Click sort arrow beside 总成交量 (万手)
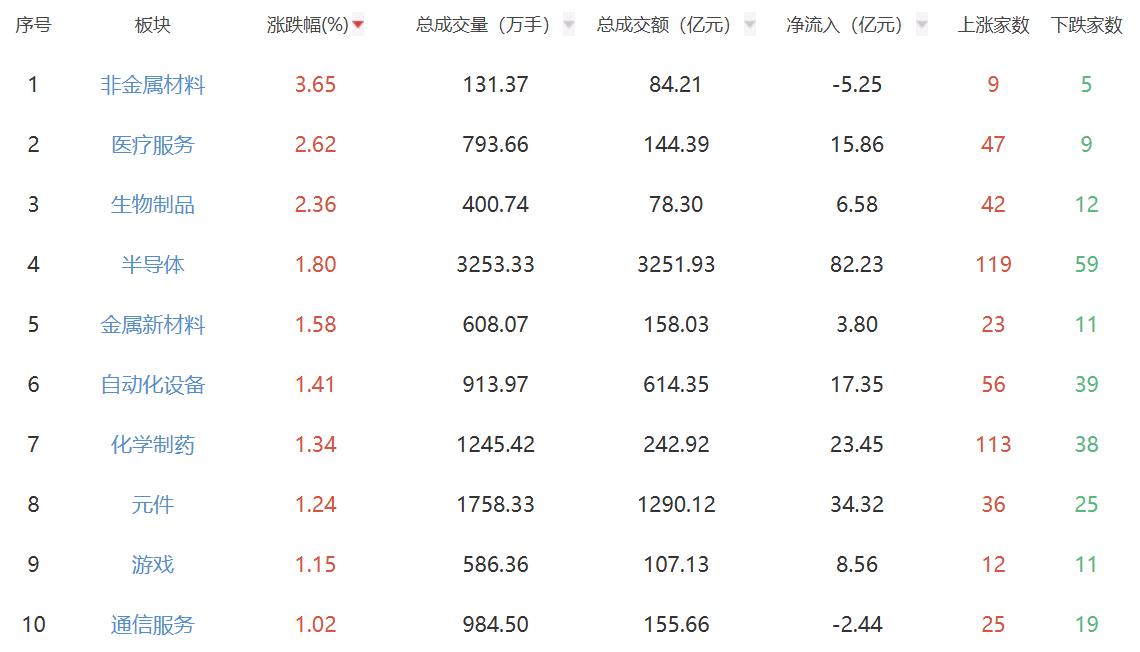The width and height of the screenshot is (1140, 652). (x=569, y=25)
